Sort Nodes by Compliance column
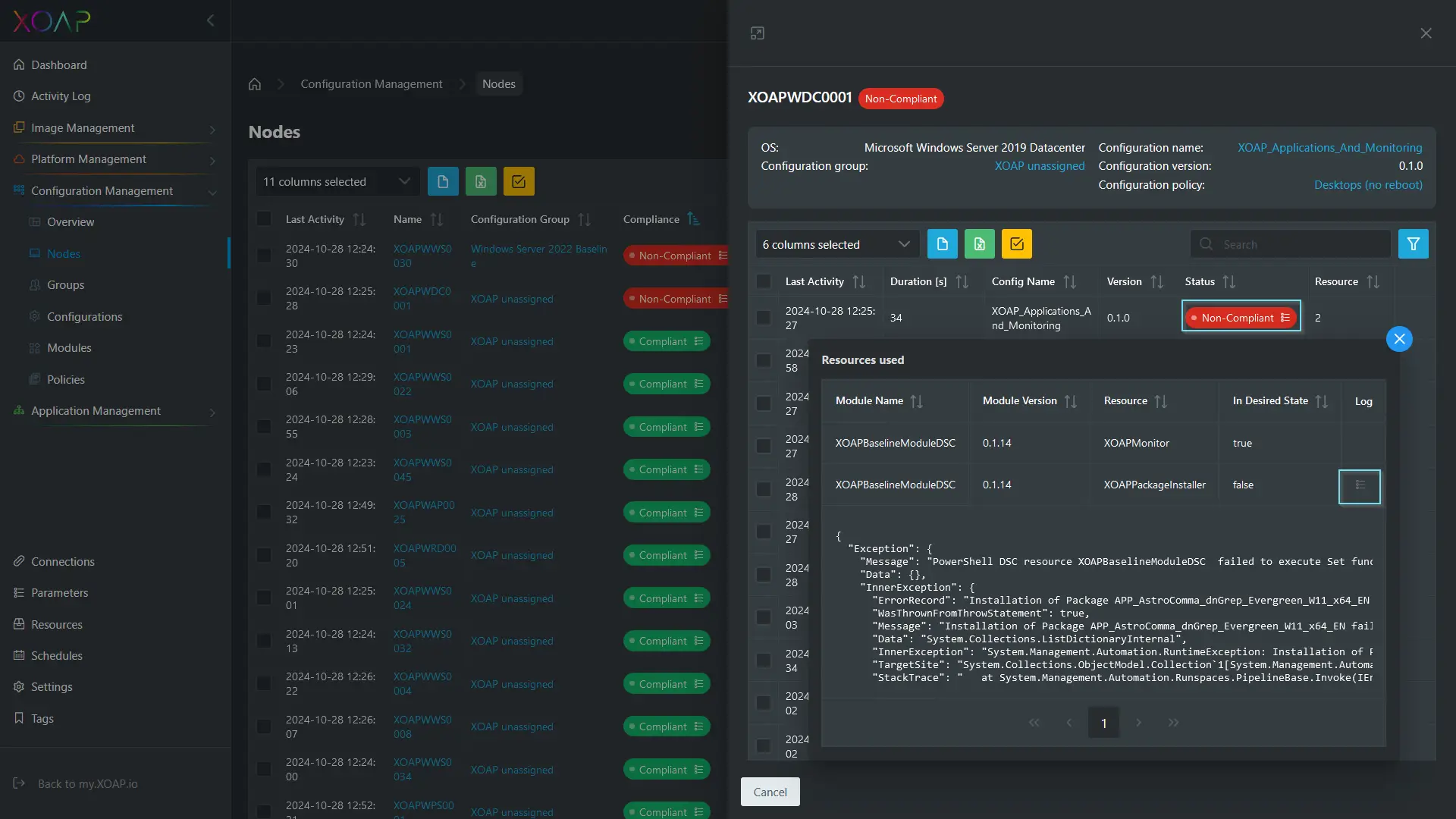 point(693,219)
